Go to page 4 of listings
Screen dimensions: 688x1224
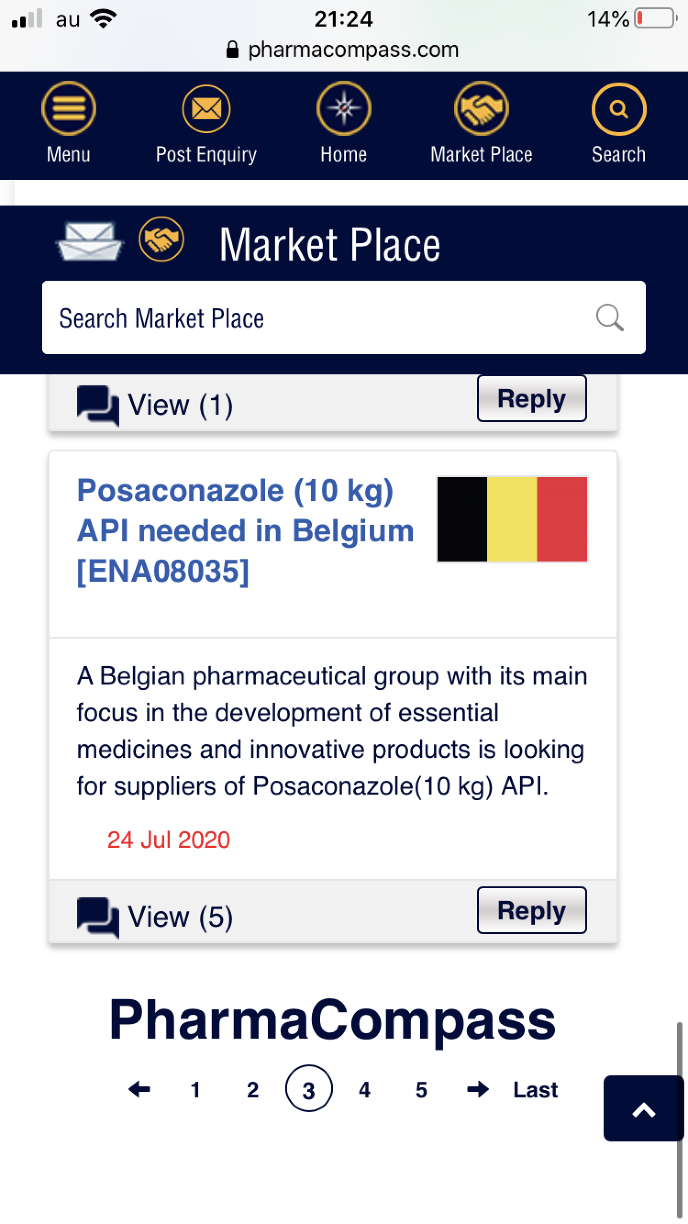(365, 1090)
